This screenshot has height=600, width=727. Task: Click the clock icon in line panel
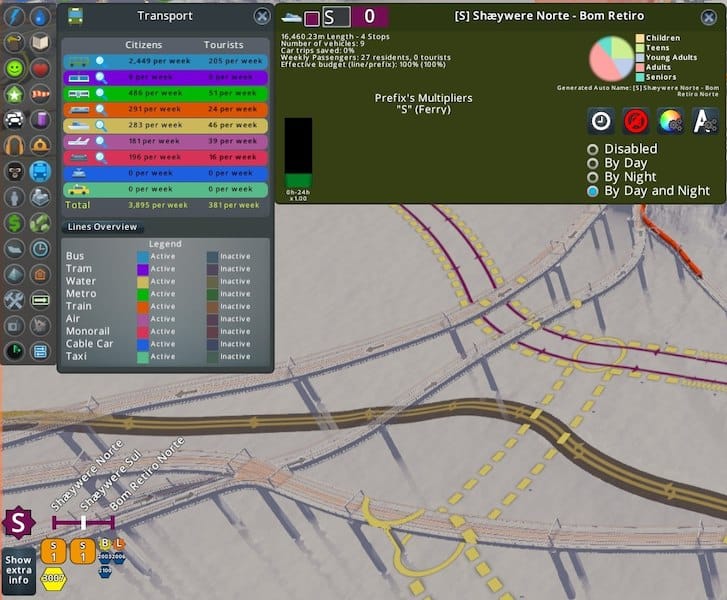601,121
